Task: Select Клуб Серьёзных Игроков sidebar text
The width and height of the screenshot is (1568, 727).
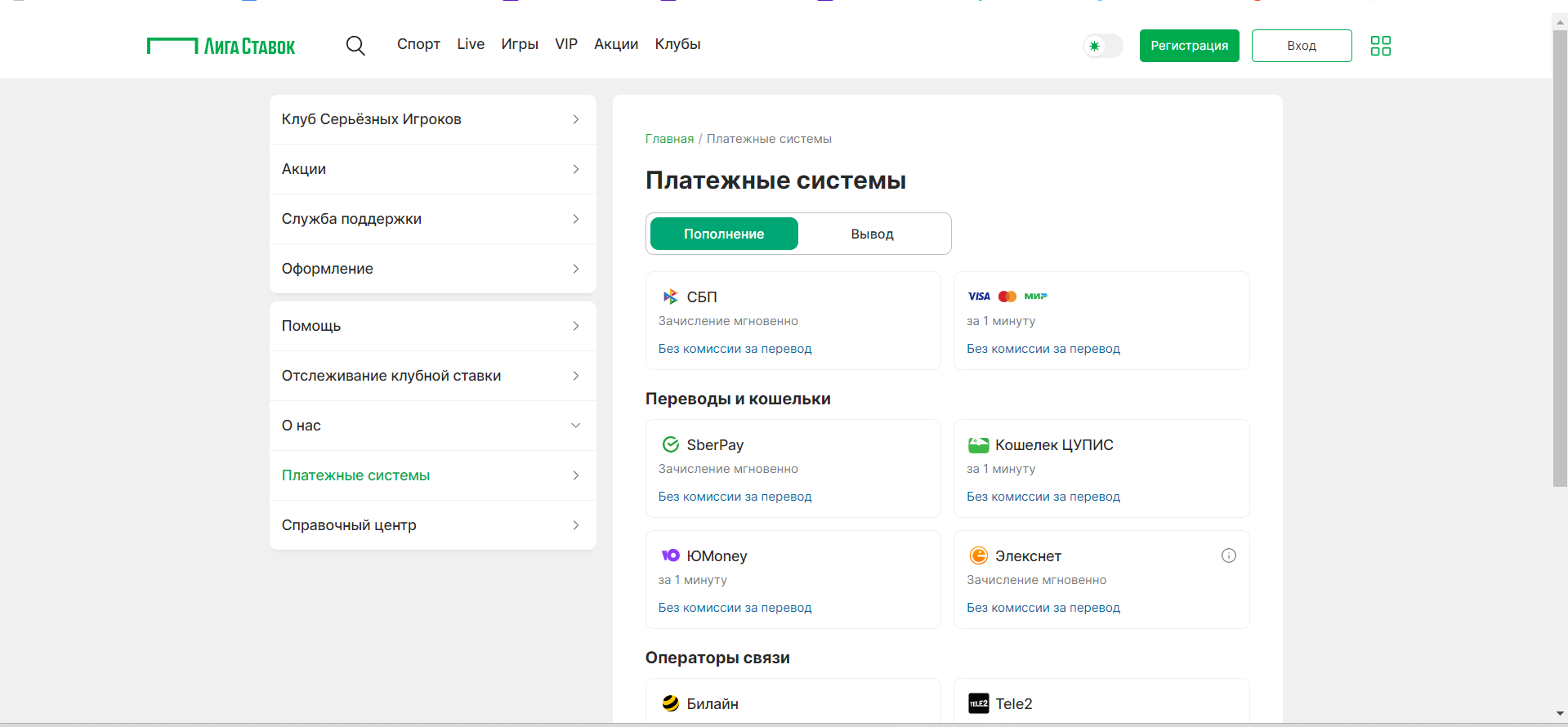Action: click(371, 119)
